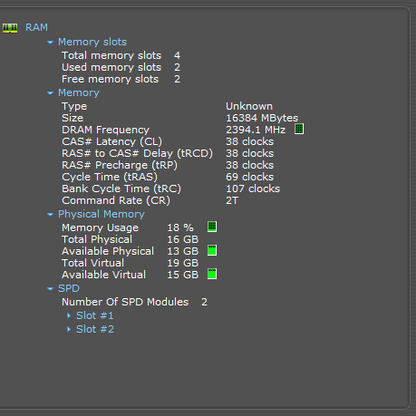The width and height of the screenshot is (416, 416).
Task: Click the RAM memory stick icon
Action: (x=10, y=28)
